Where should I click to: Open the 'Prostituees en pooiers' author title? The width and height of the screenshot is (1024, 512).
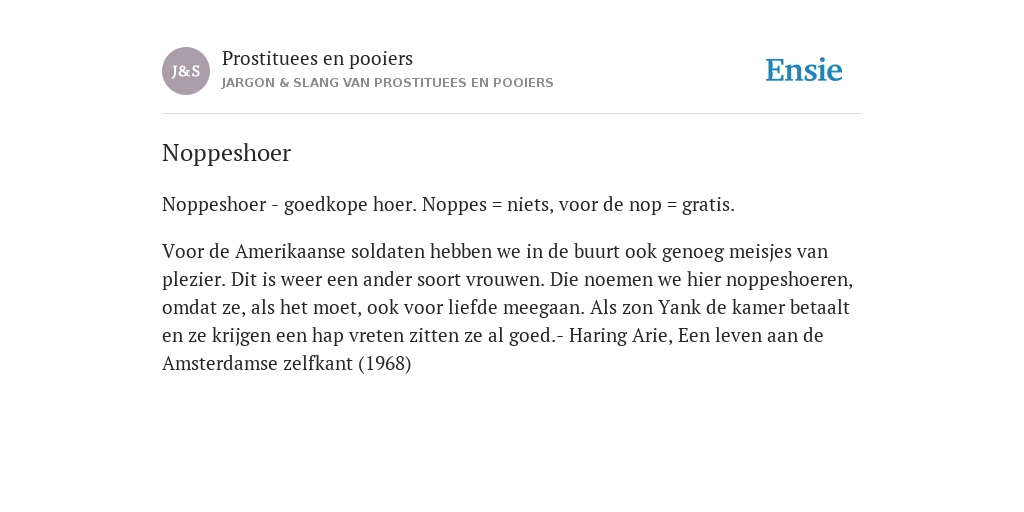[x=317, y=59]
